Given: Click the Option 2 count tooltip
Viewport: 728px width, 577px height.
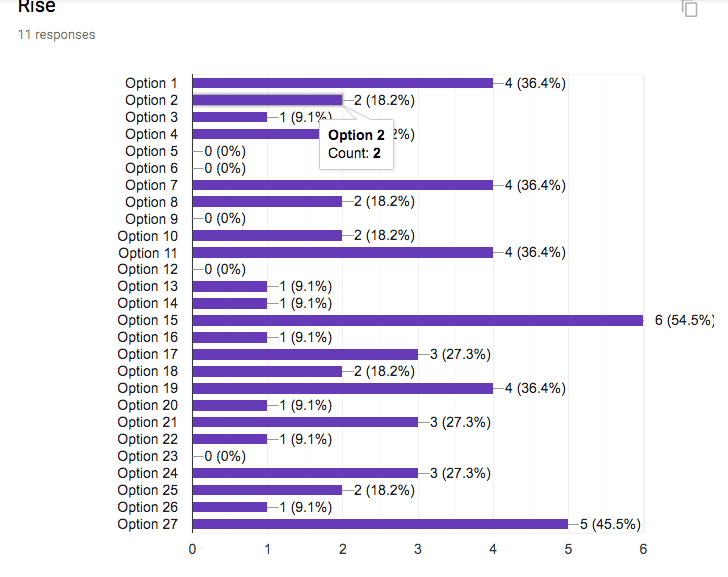Looking at the screenshot, I should (x=356, y=144).
